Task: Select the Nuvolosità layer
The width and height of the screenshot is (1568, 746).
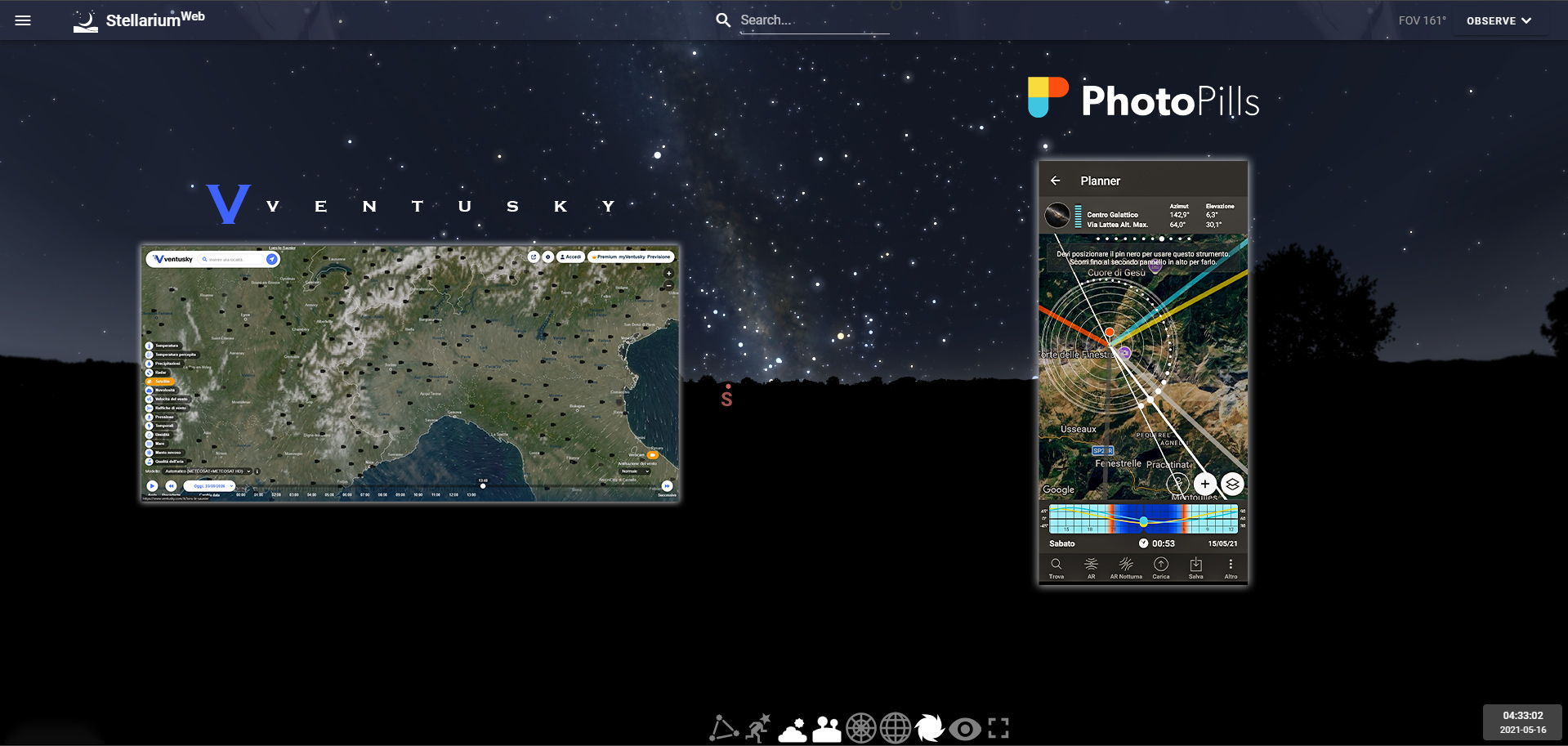Action: (160, 390)
